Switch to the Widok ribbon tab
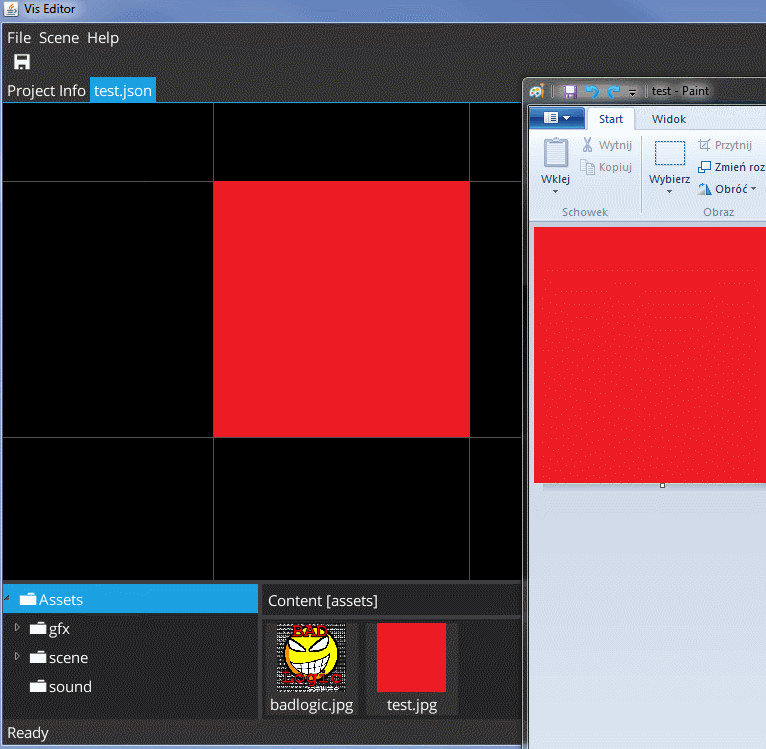Viewport: 766px width, 749px height. pos(669,119)
